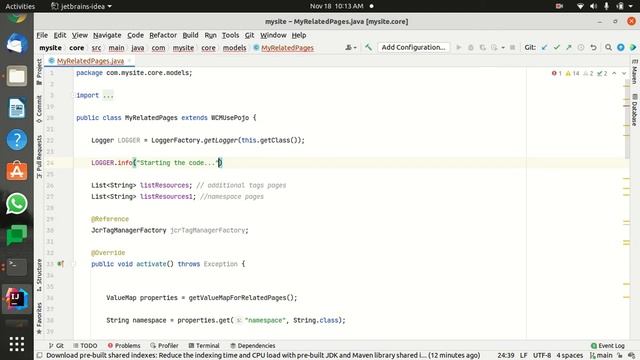The width and height of the screenshot is (640, 360).
Task: Open the File menu
Action: 42,35
